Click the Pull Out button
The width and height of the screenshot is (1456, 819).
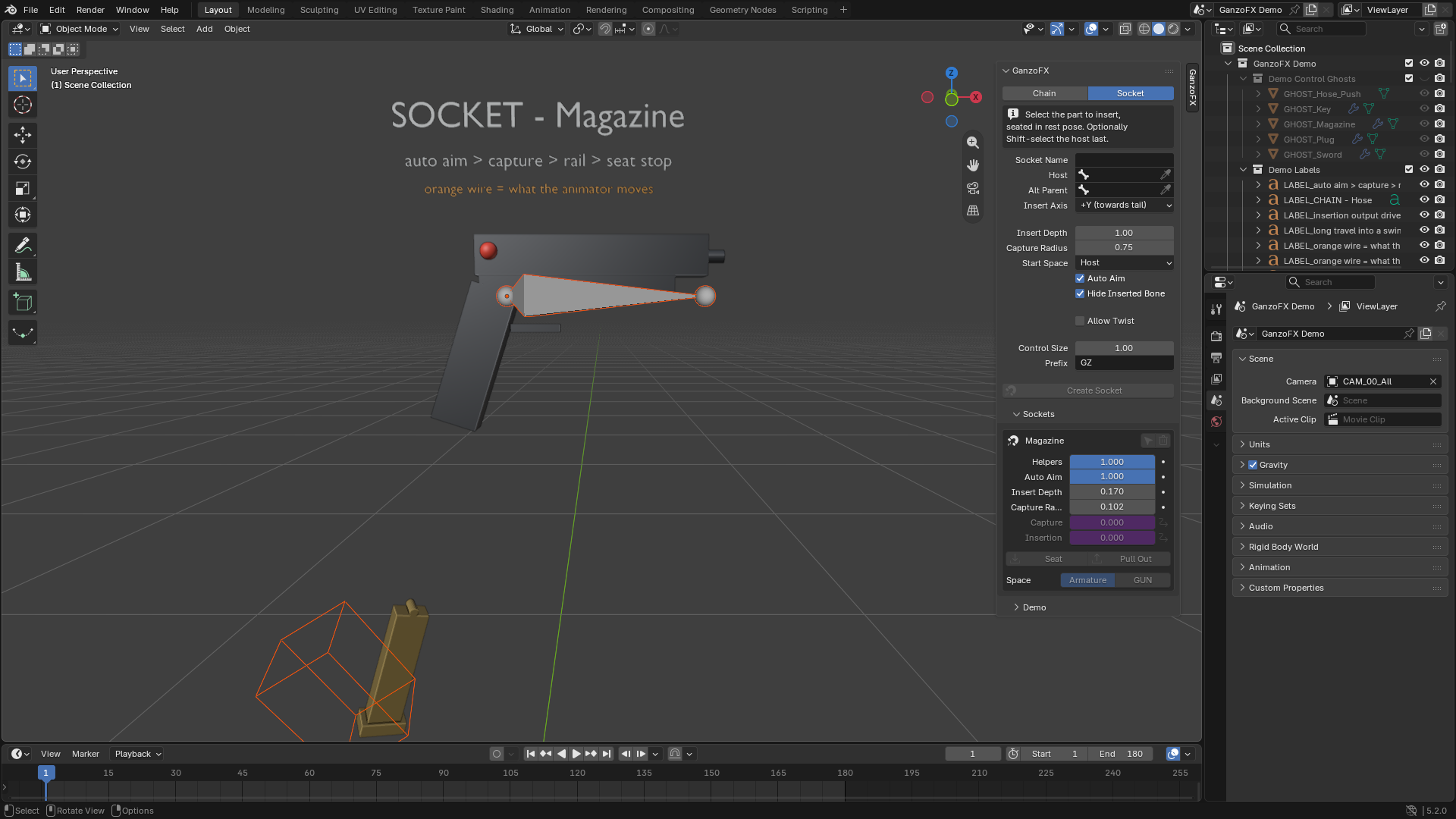(x=1129, y=559)
